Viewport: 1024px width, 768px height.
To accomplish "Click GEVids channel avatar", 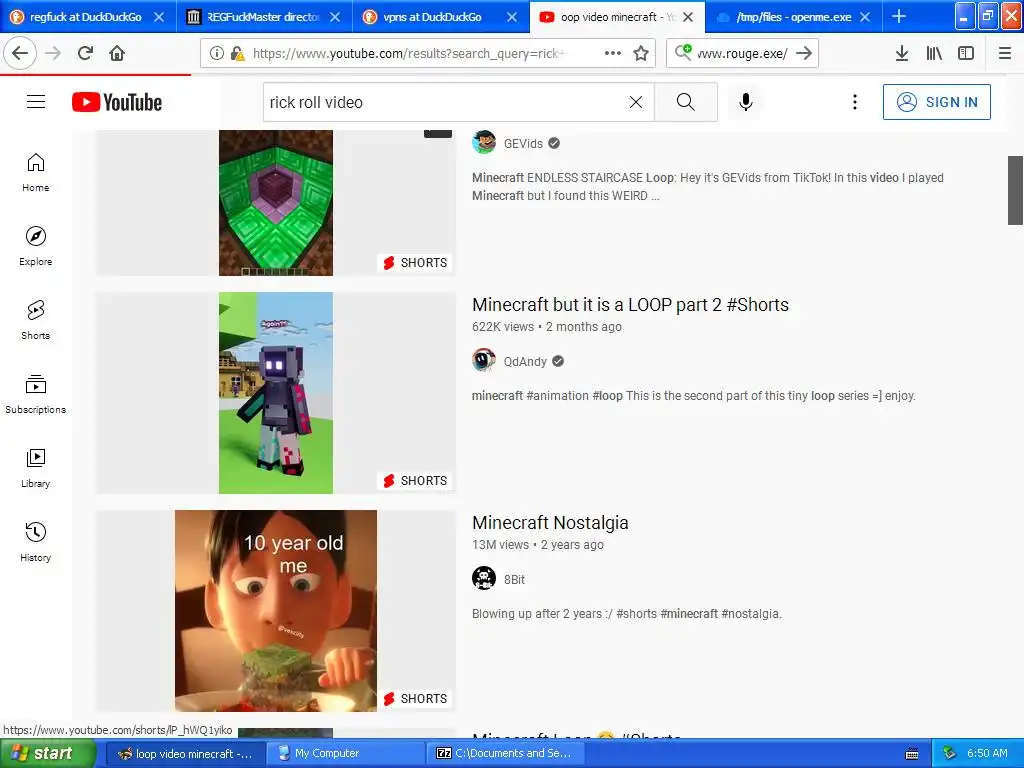I will pos(484,142).
